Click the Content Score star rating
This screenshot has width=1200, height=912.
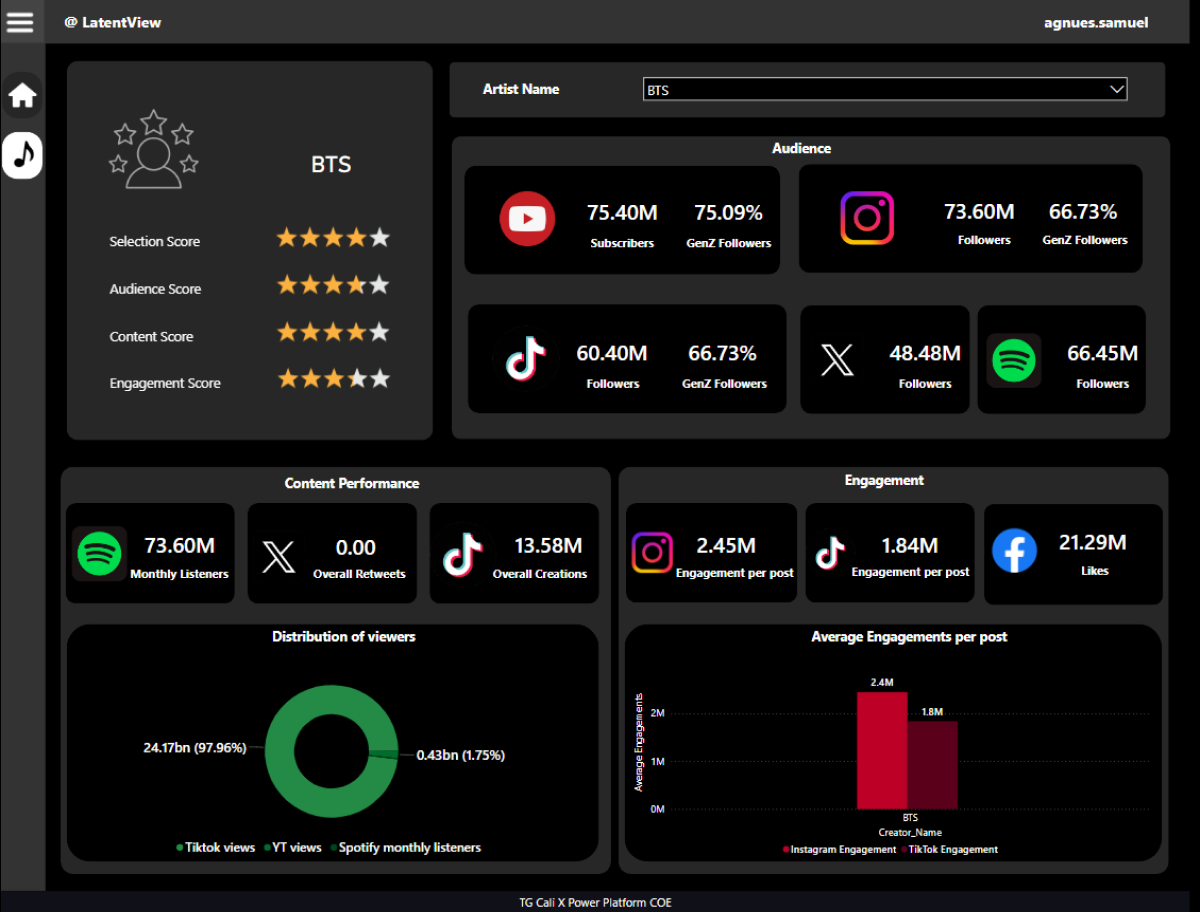tap(333, 332)
